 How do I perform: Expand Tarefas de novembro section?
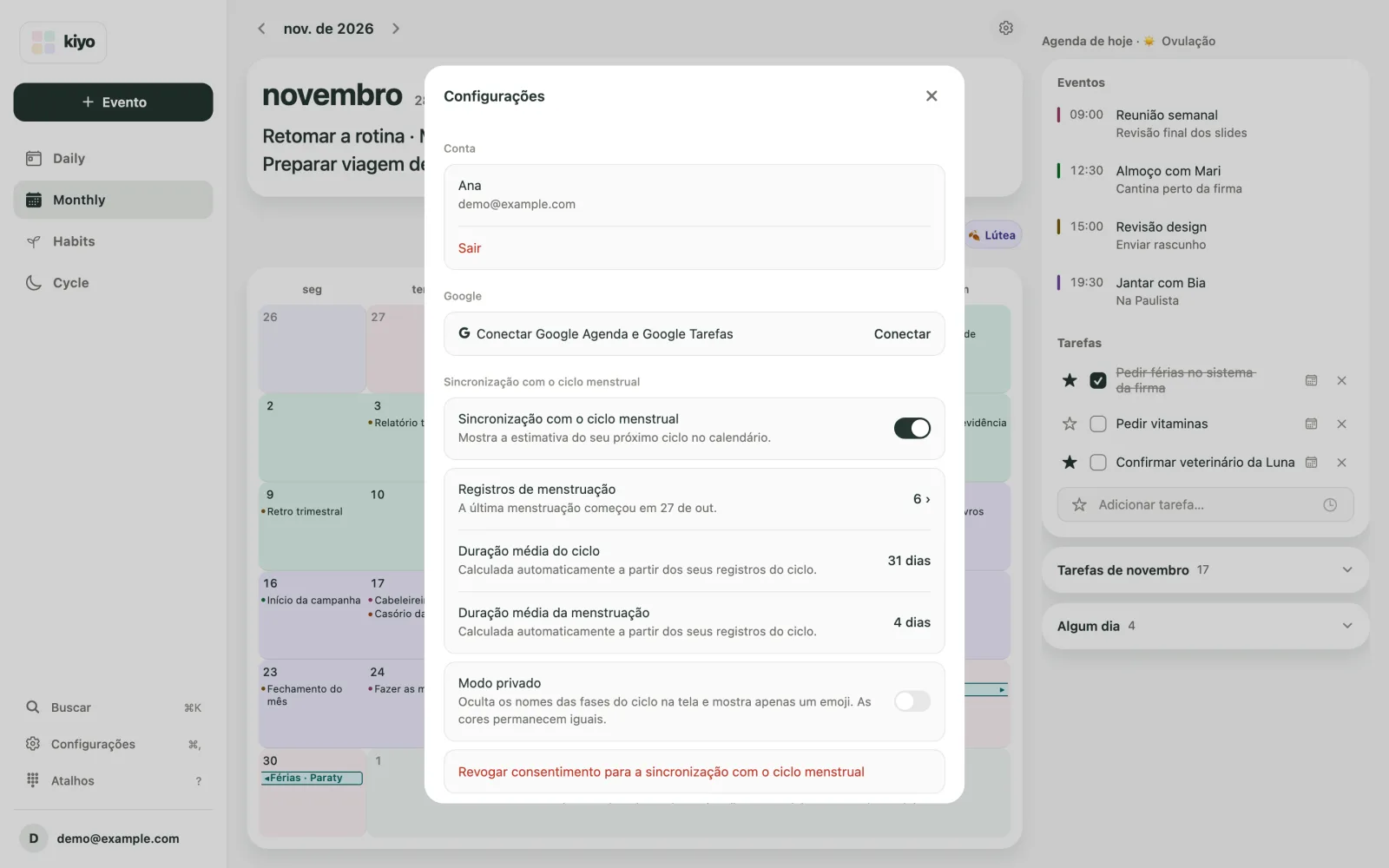[x=1205, y=570]
